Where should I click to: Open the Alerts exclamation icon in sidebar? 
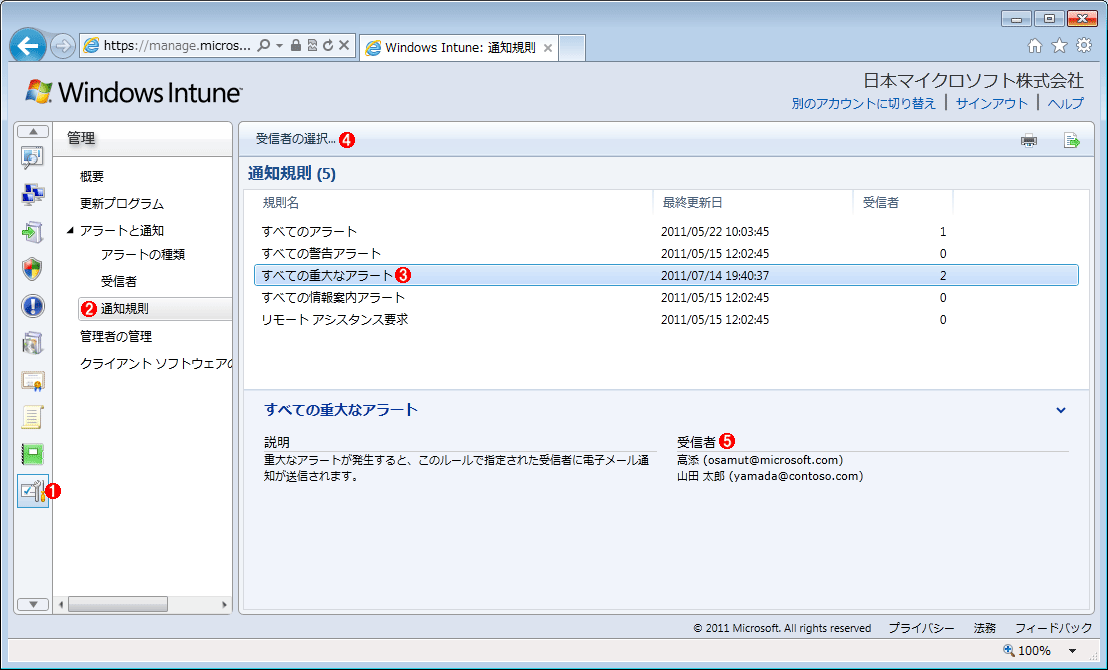[33, 306]
